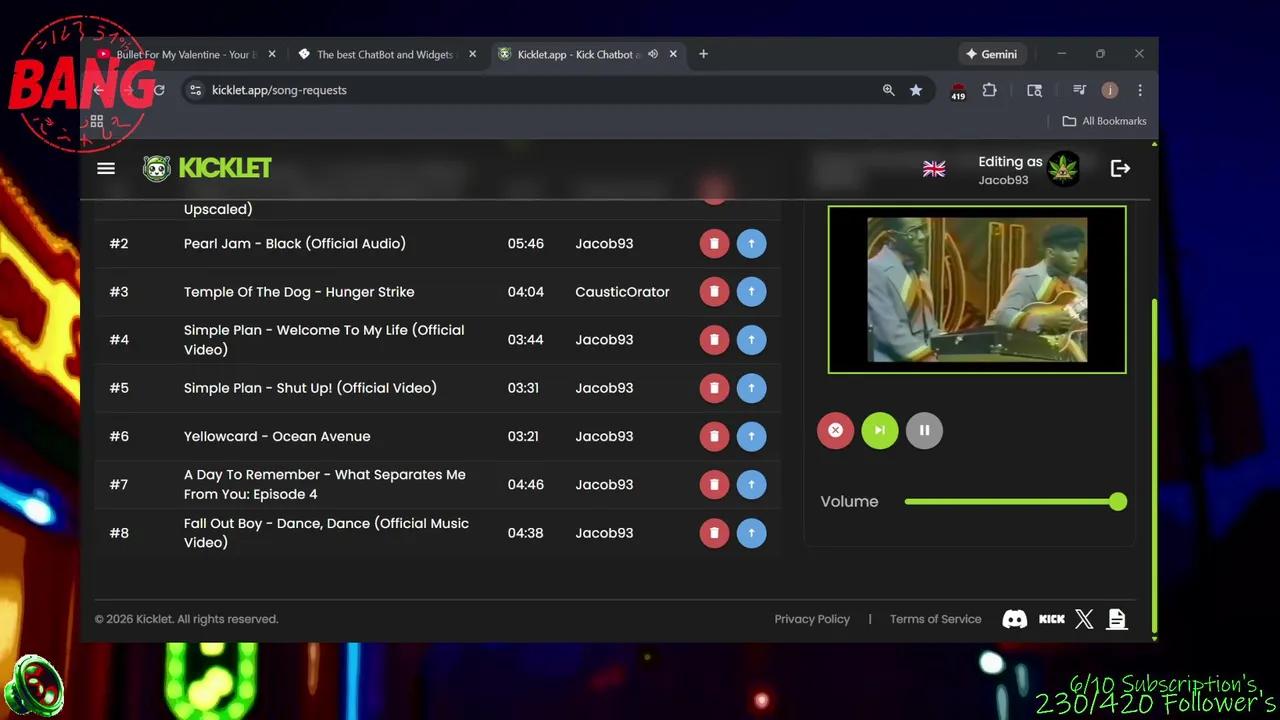
Task: Delete Temple Of The Dog request
Action: tap(714, 291)
